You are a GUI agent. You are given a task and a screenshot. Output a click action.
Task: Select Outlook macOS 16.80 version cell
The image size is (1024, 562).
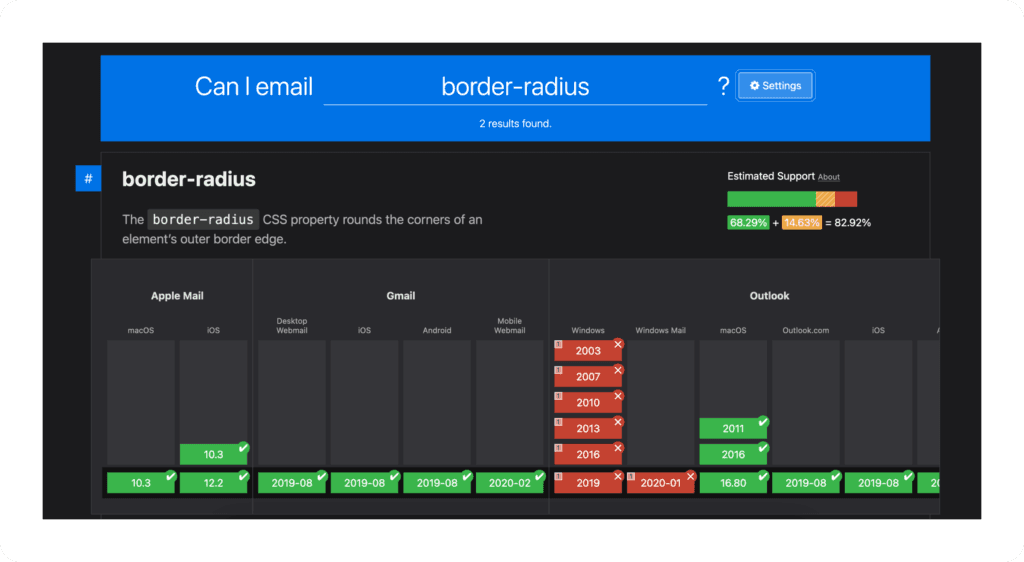(x=733, y=483)
